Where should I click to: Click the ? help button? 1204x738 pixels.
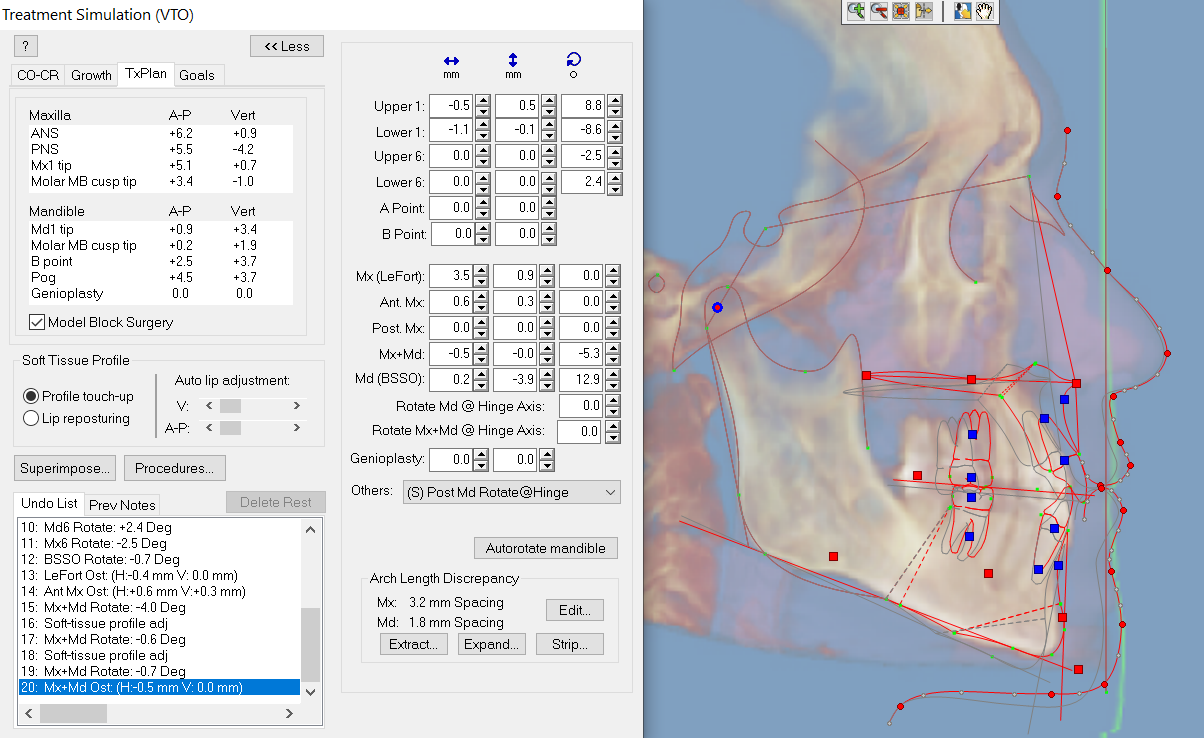tap(26, 46)
